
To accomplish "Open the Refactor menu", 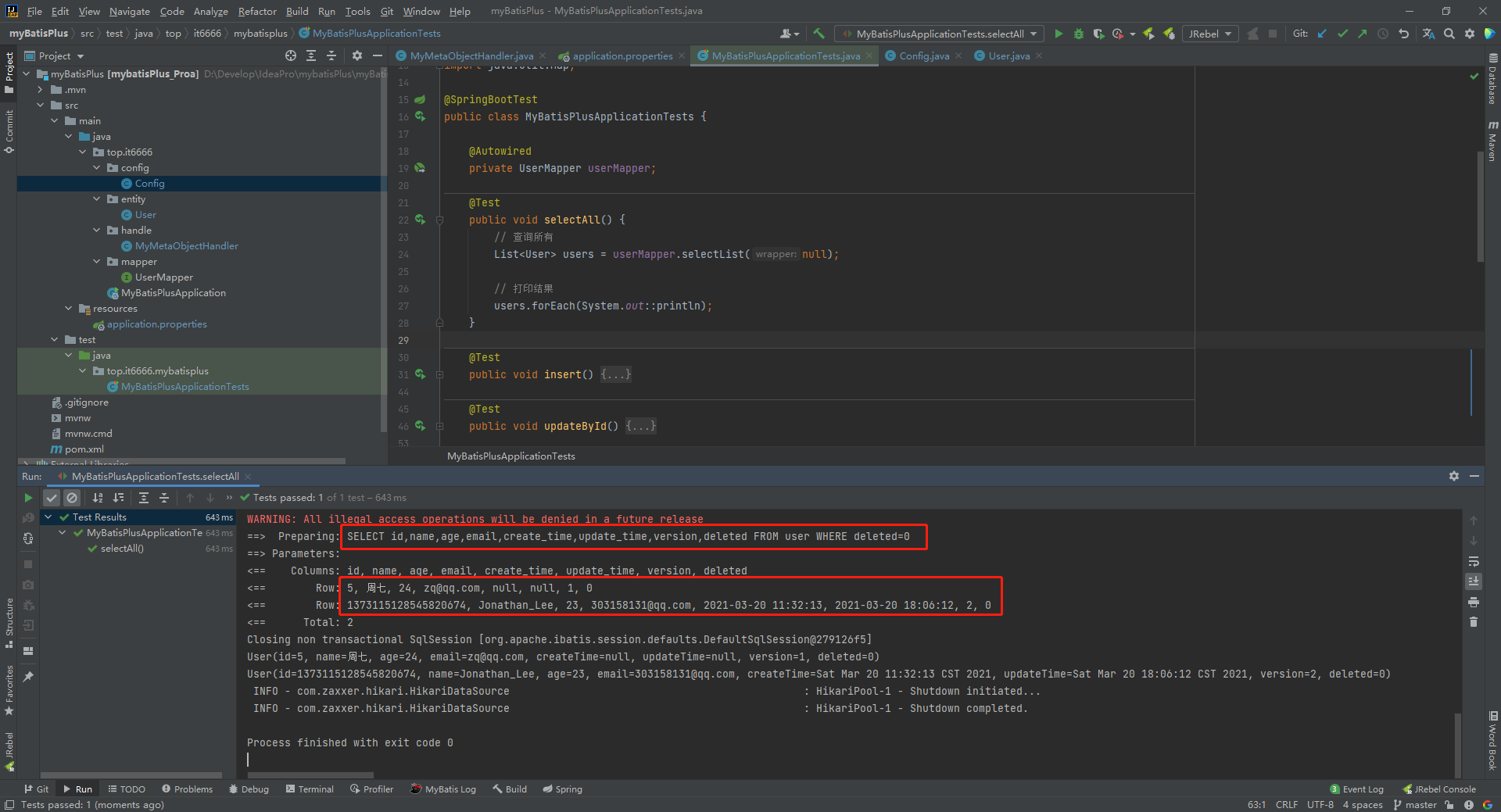I will (x=257, y=11).
